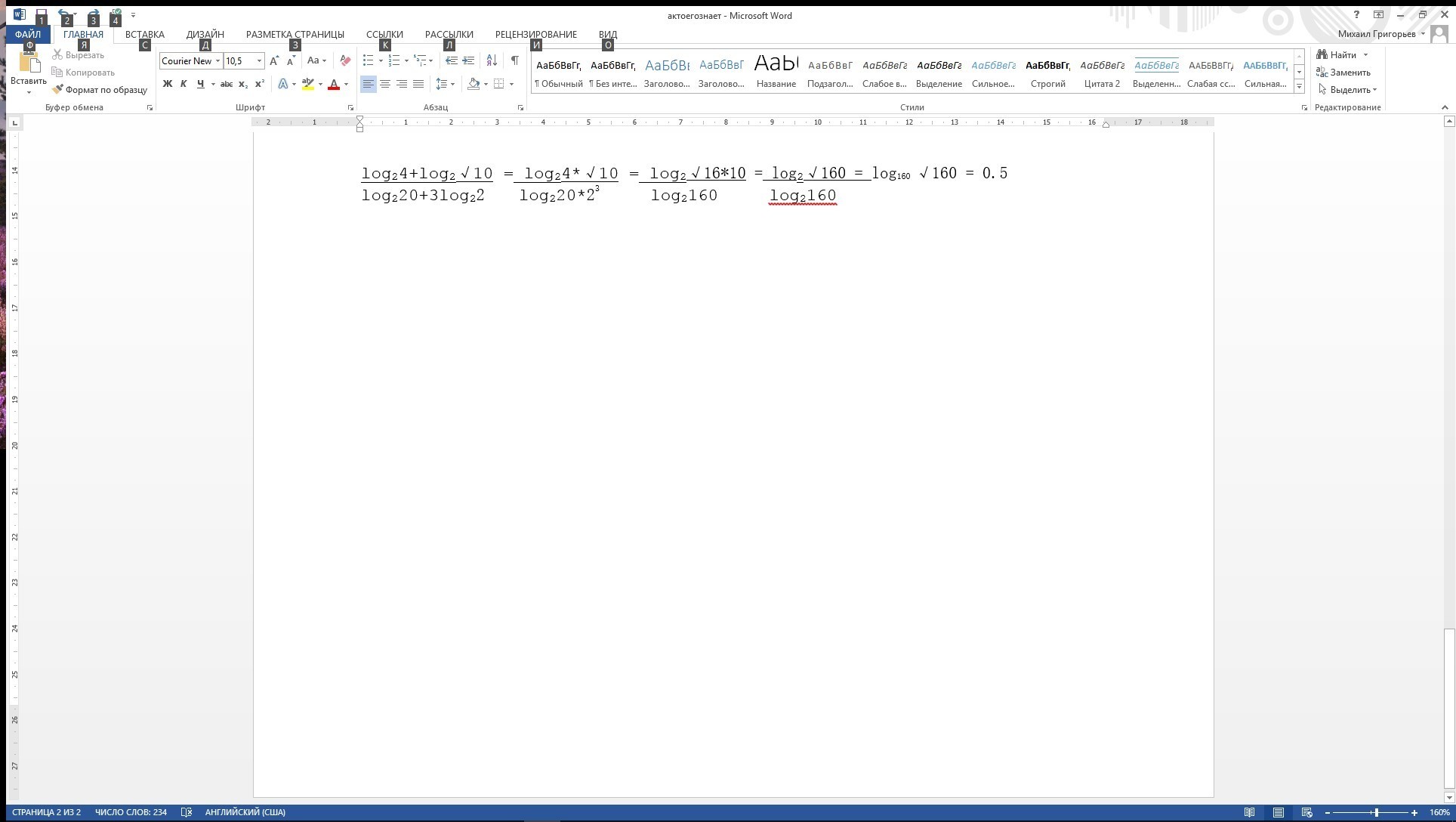
Task: Click the zoom slider in status bar
Action: (1376, 812)
